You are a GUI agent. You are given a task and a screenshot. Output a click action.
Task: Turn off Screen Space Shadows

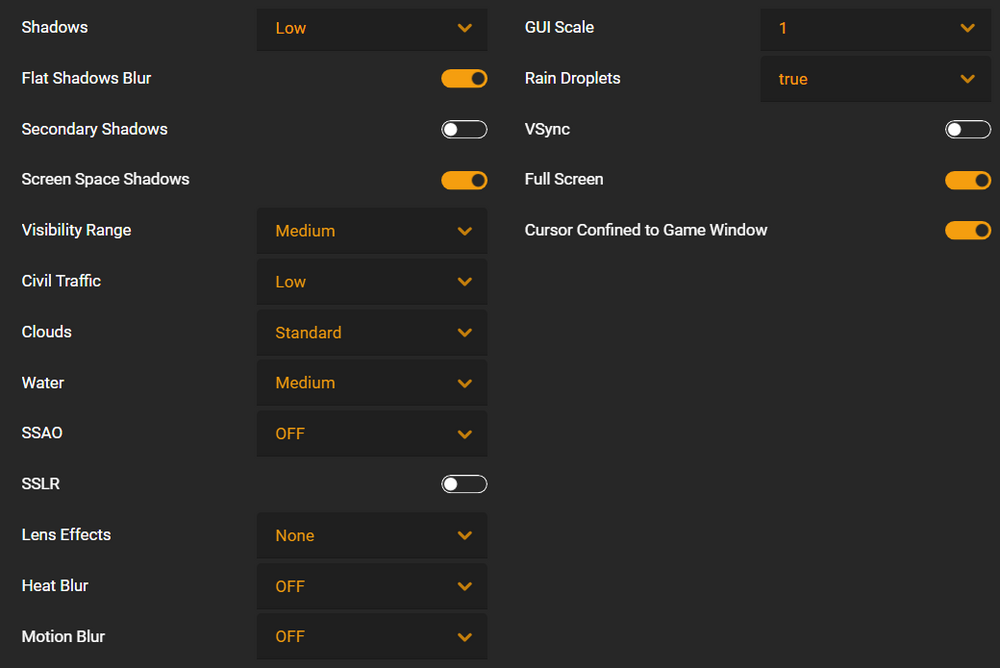464,180
